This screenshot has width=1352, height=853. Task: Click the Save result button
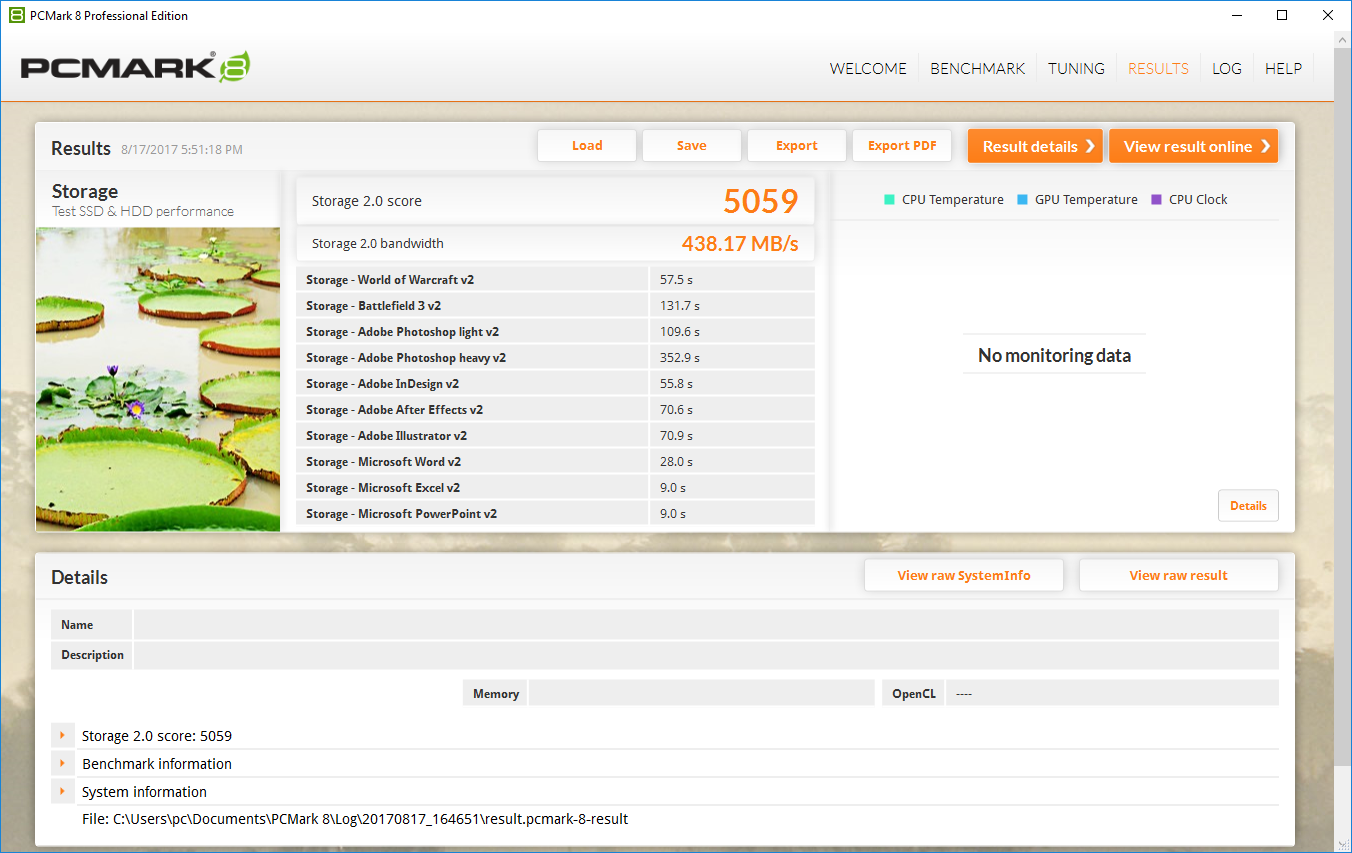pos(691,145)
